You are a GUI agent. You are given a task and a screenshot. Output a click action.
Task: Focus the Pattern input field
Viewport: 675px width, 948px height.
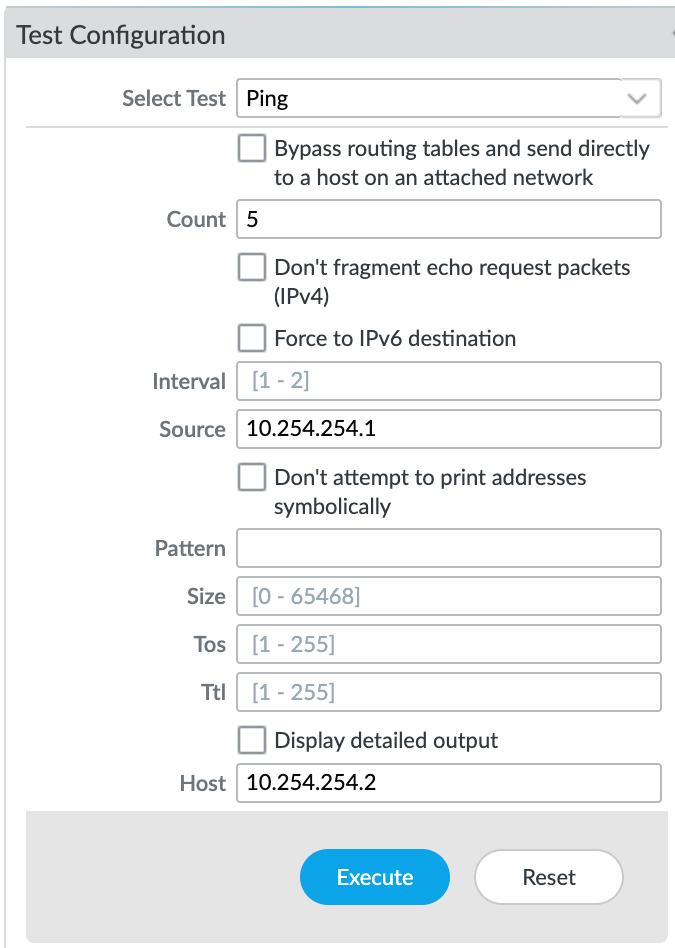(x=448, y=548)
